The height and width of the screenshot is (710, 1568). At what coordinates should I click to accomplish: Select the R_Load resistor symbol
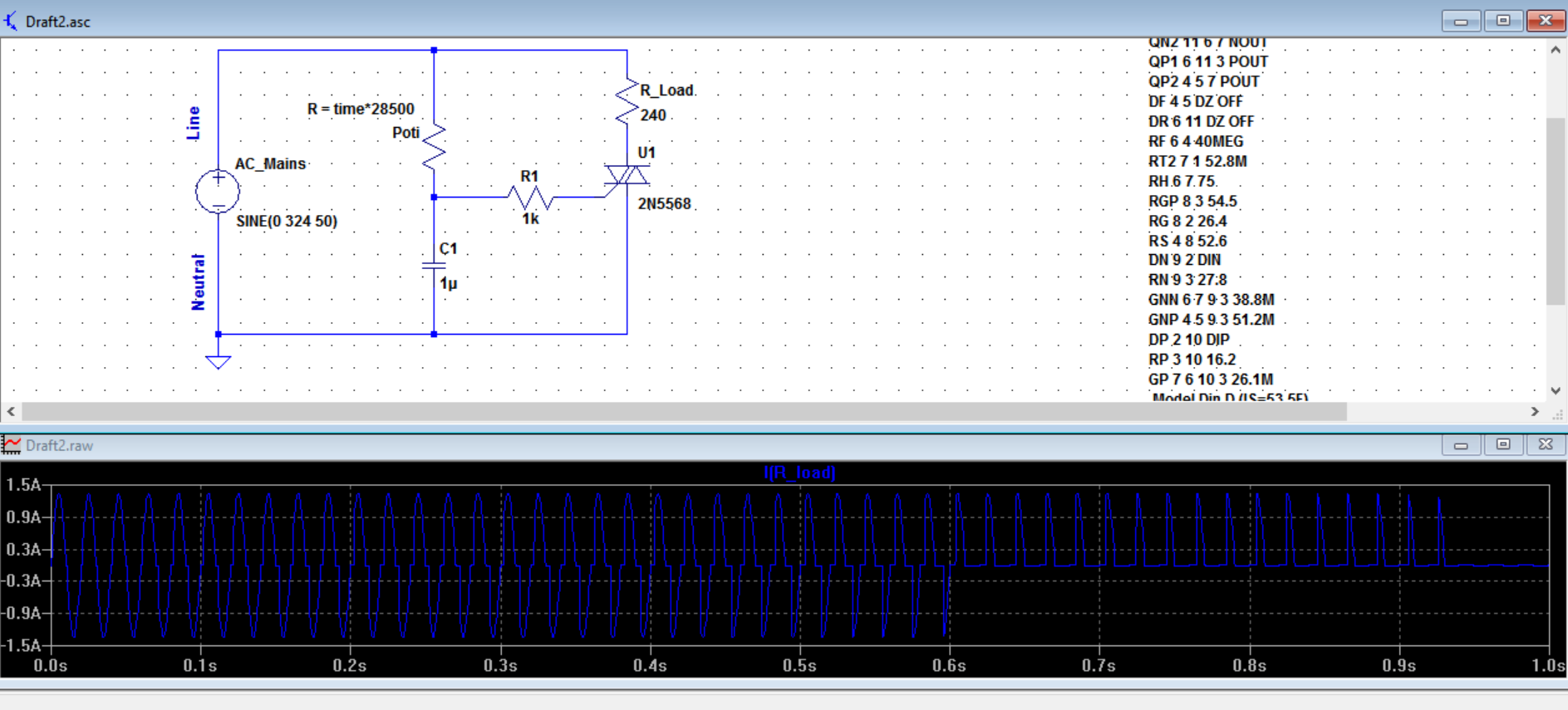[x=627, y=102]
